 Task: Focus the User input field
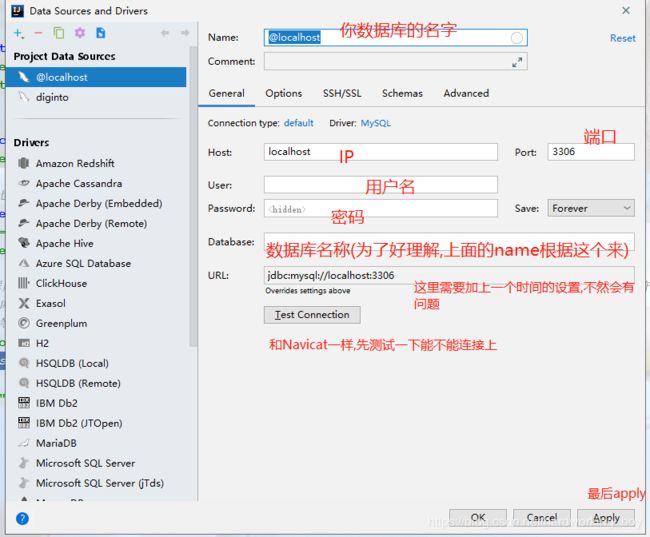(x=381, y=185)
